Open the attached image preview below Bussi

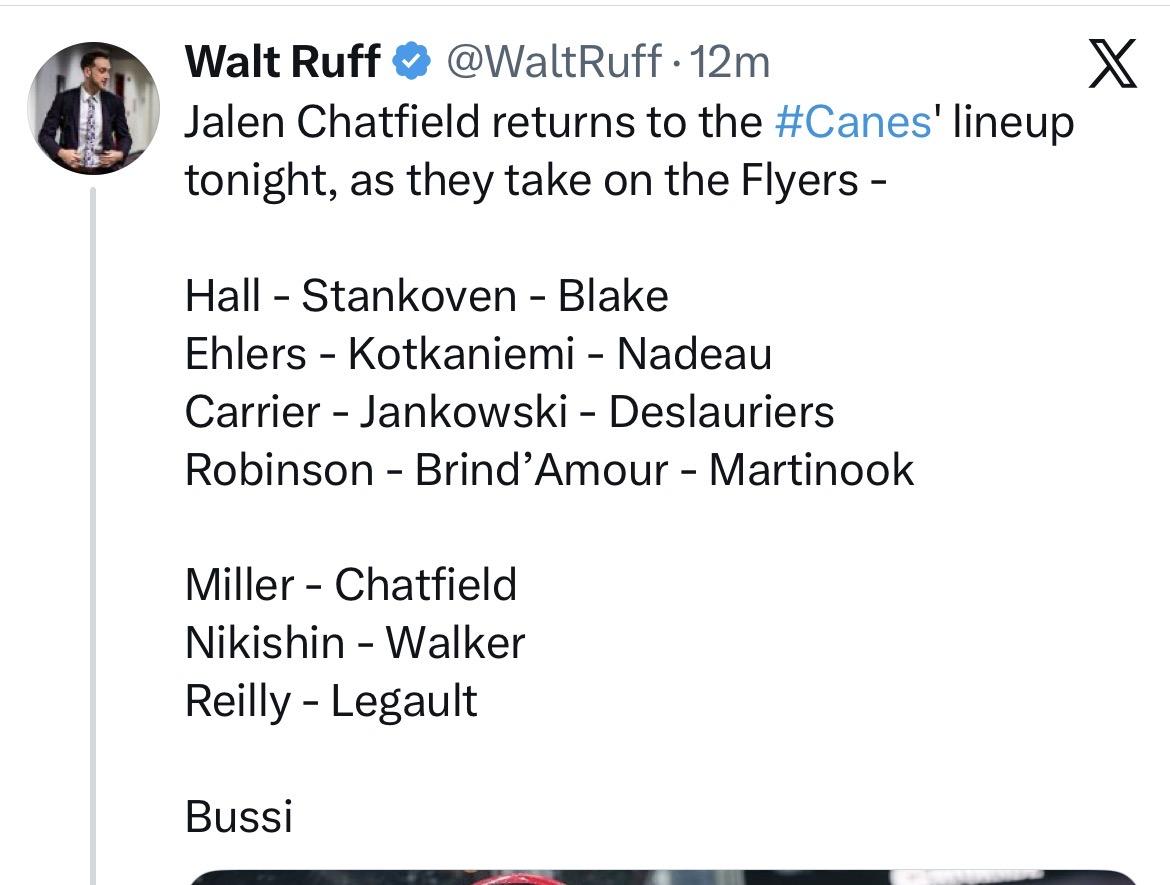[660, 876]
